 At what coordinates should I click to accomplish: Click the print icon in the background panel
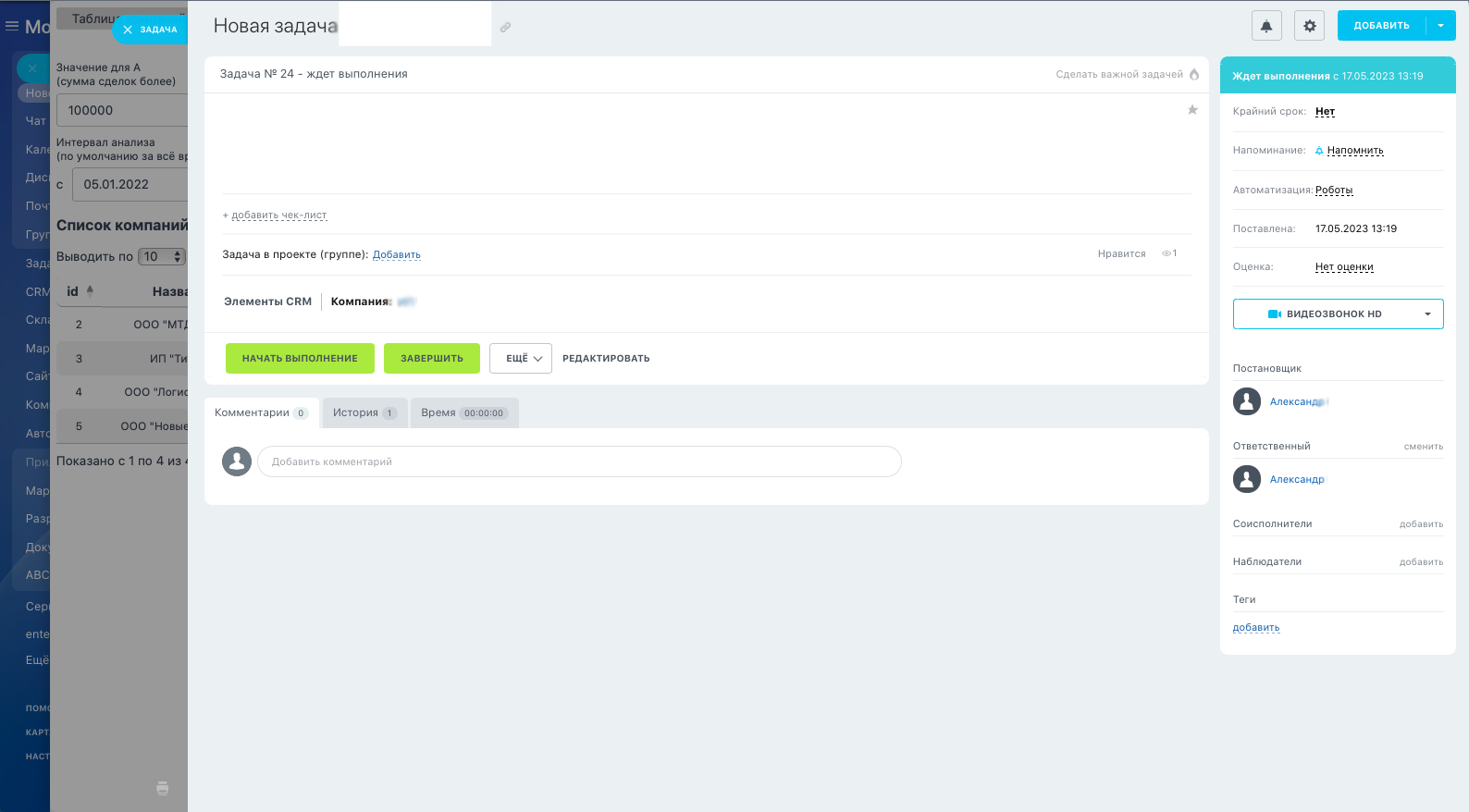pos(163,788)
